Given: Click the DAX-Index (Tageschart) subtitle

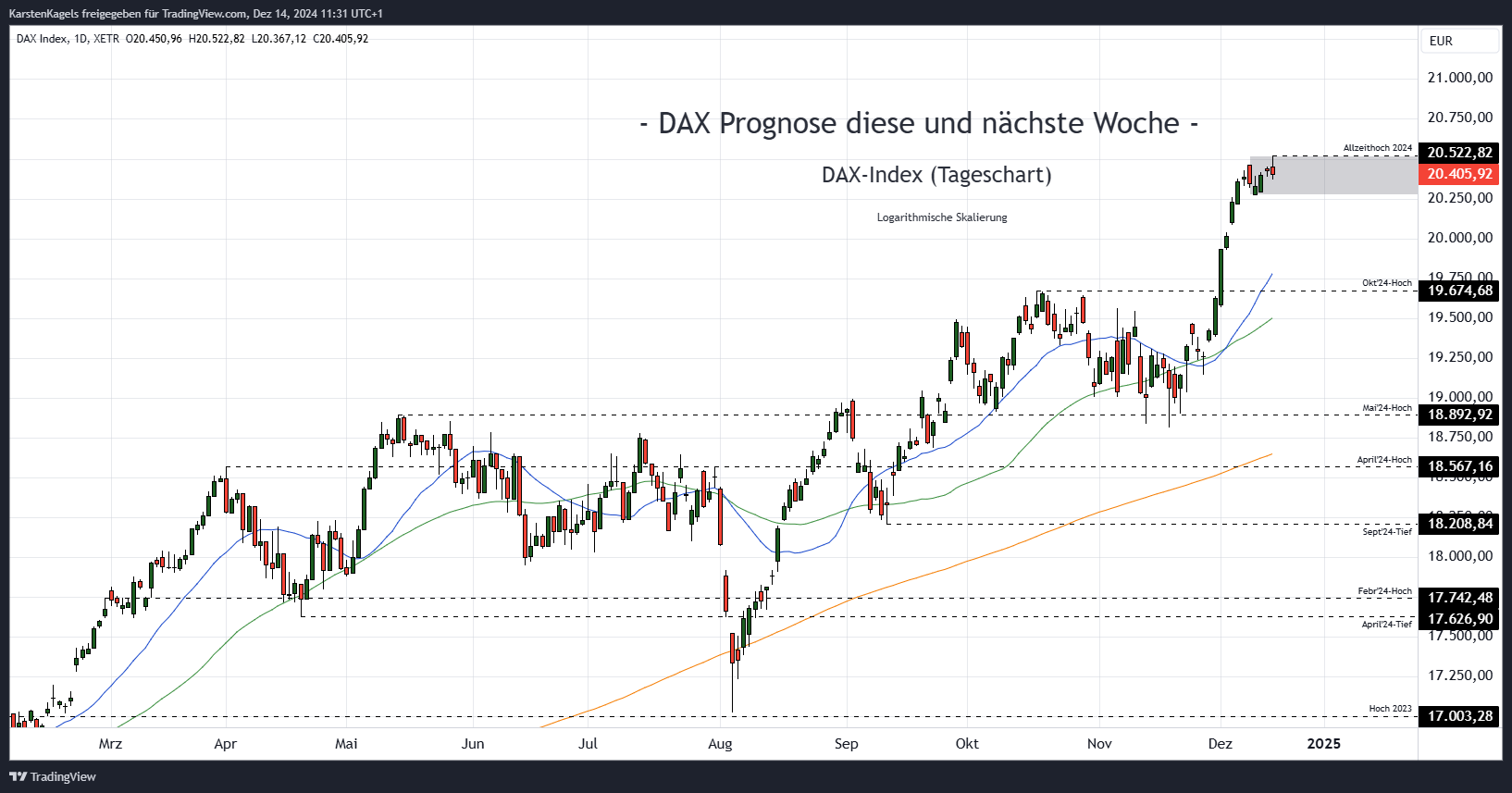Looking at the screenshot, I should point(936,175).
